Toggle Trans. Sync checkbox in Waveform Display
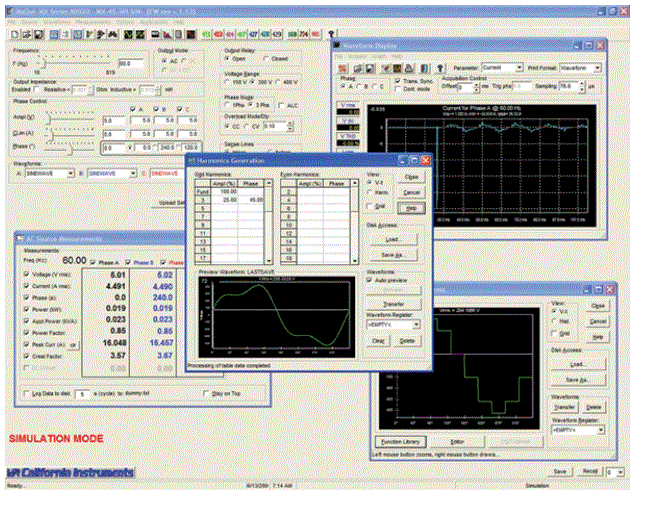This screenshot has width=648, height=506. tap(398, 81)
